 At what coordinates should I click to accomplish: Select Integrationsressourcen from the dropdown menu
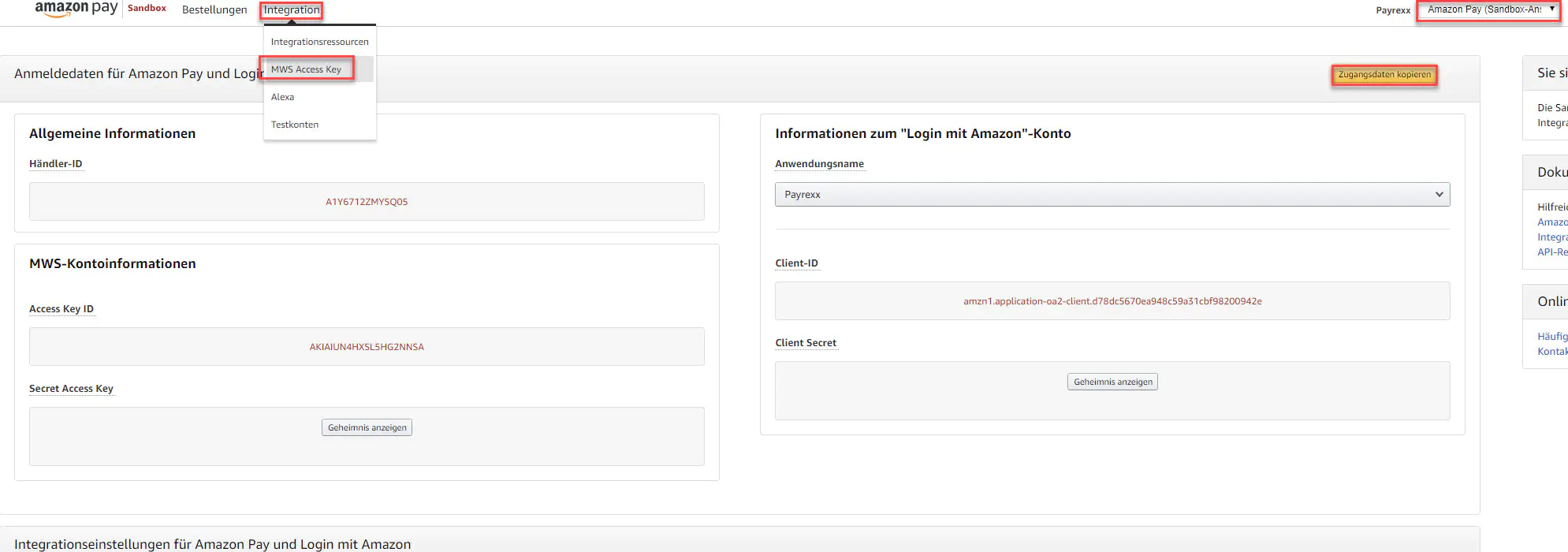319,42
